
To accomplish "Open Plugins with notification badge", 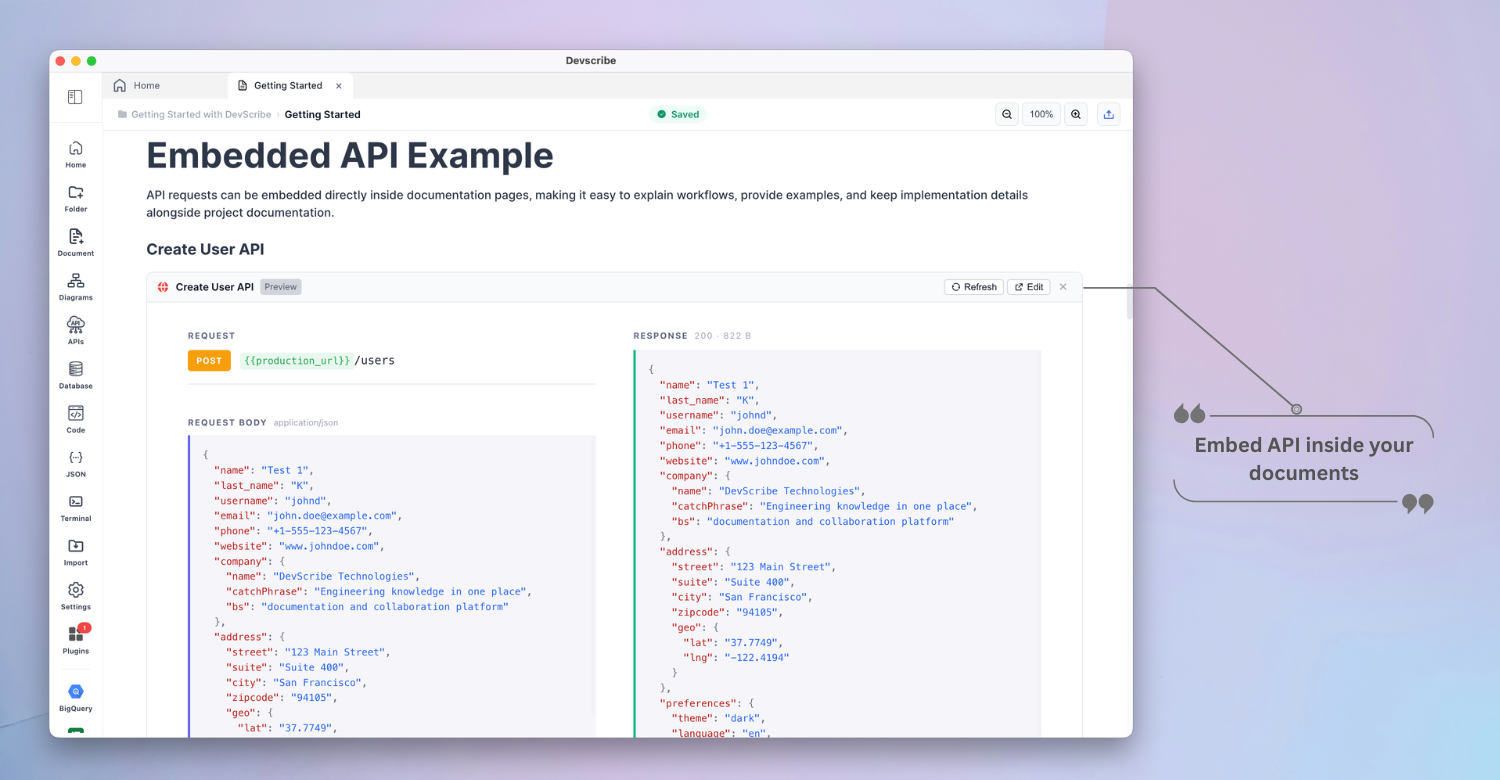I will [x=76, y=639].
